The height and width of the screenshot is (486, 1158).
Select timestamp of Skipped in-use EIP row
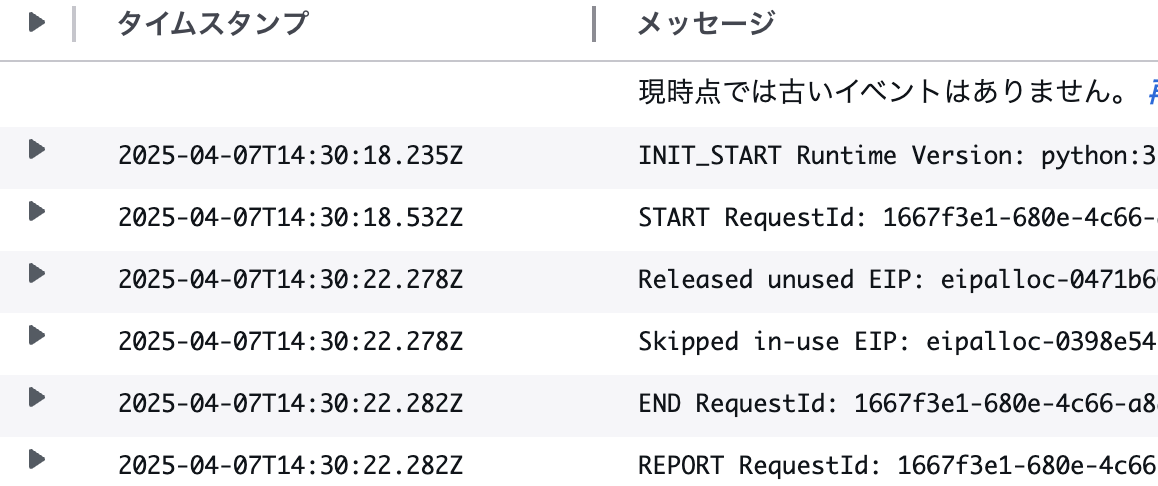click(290, 342)
